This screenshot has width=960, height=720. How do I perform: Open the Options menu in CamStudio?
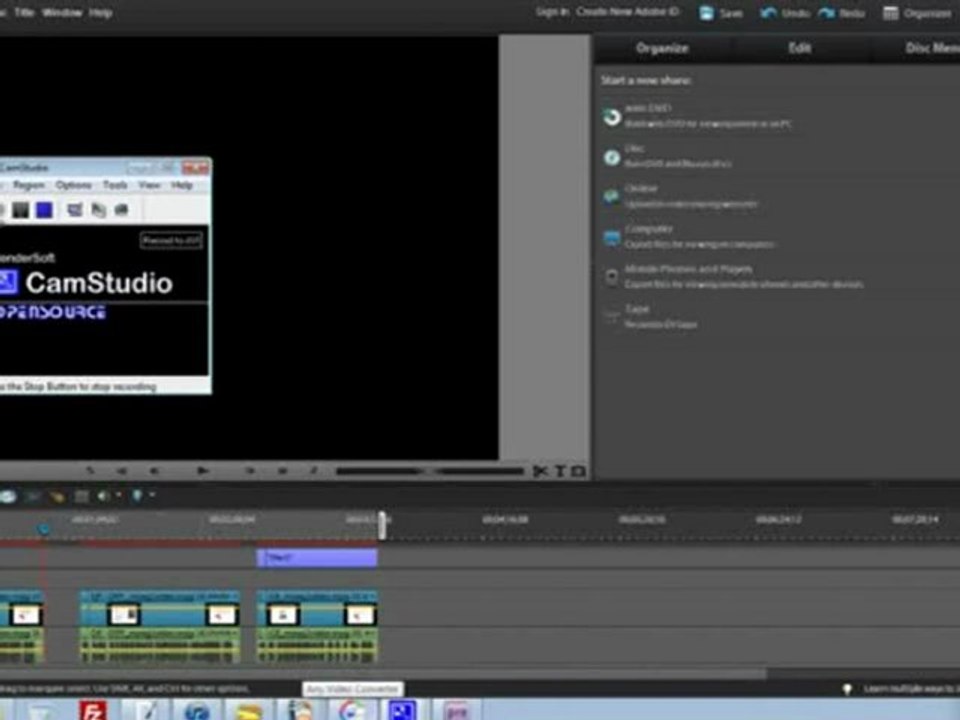(73, 185)
